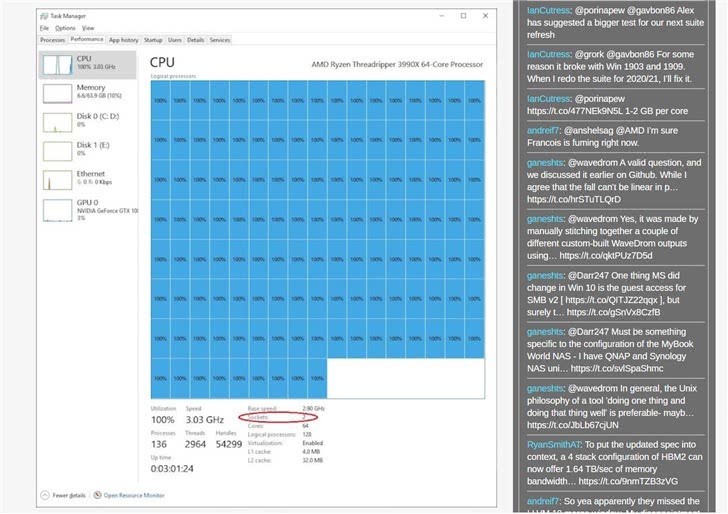Viewport: 728px width, 514px height.
Task: Select the CPU usage graph thumbnail
Action: pyautogui.click(x=58, y=65)
